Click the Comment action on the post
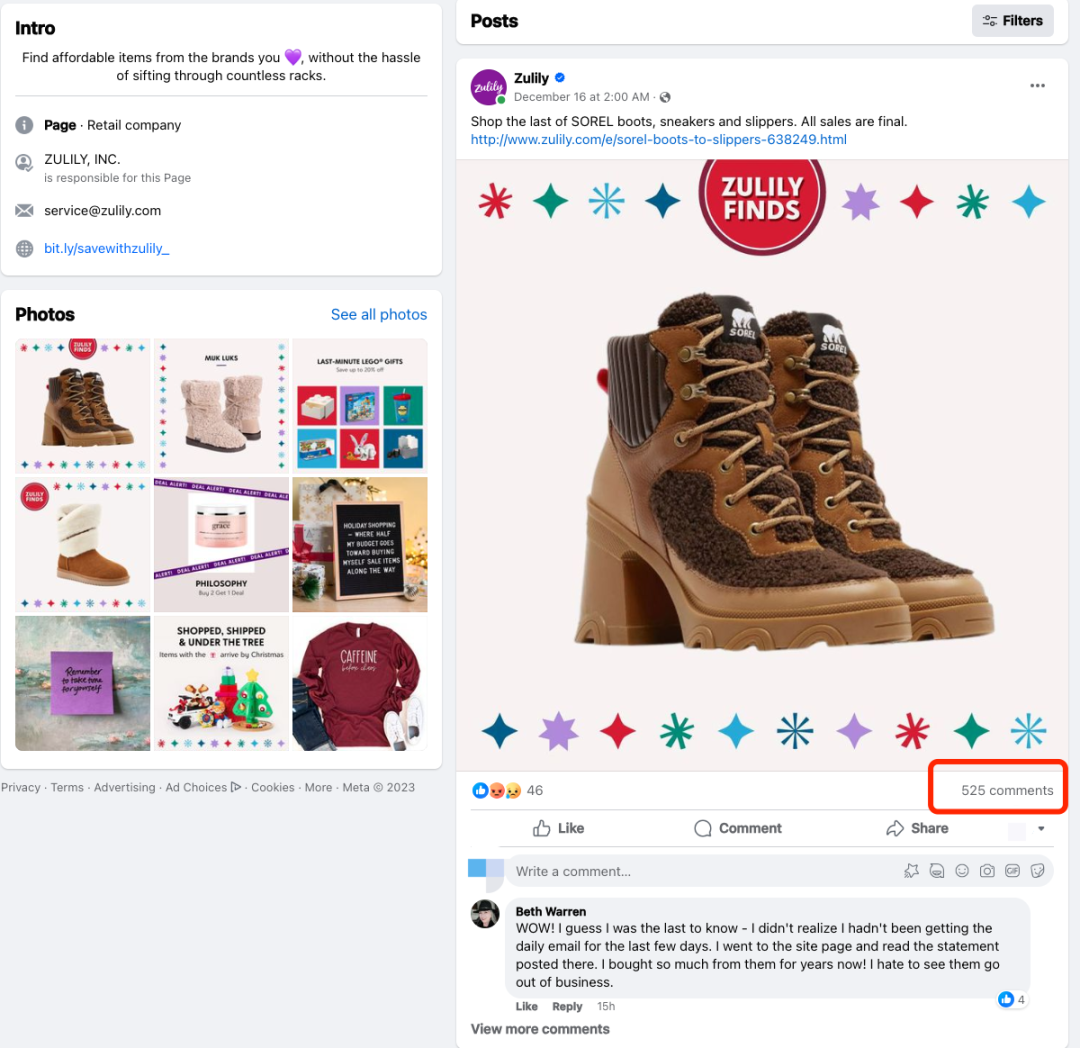The height and width of the screenshot is (1048, 1080). (x=738, y=828)
